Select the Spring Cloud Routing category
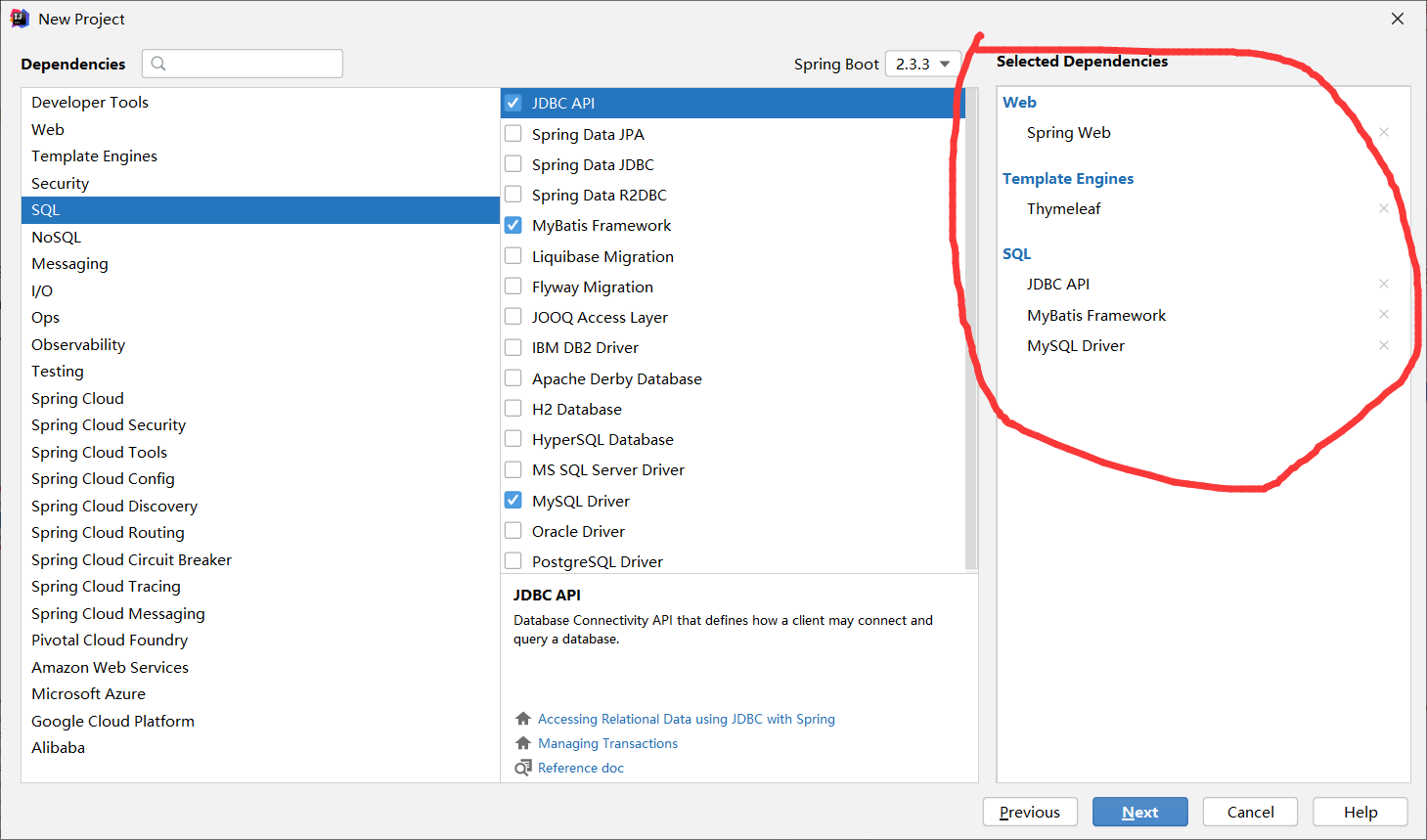The image size is (1427, 840). 260,532
